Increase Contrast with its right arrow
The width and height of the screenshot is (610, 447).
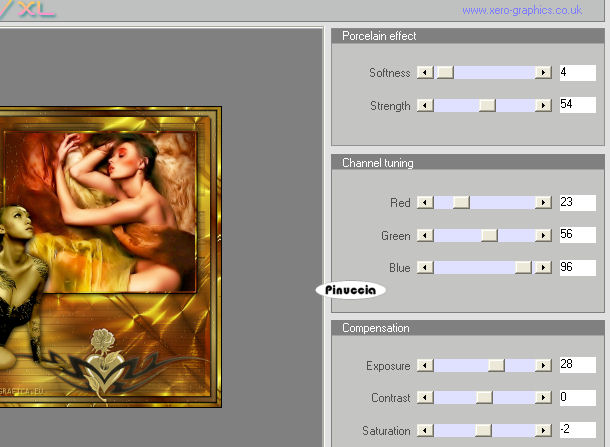pos(543,397)
